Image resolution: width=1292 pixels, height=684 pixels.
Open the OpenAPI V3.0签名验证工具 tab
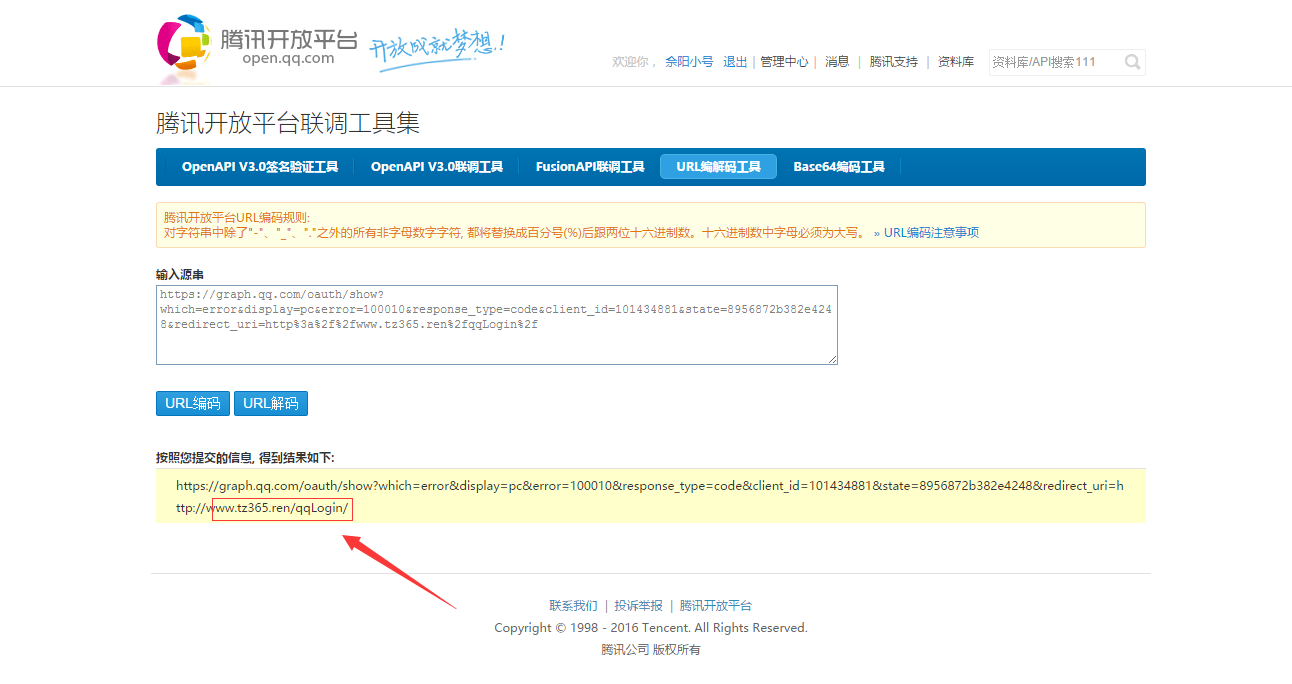tap(260, 167)
